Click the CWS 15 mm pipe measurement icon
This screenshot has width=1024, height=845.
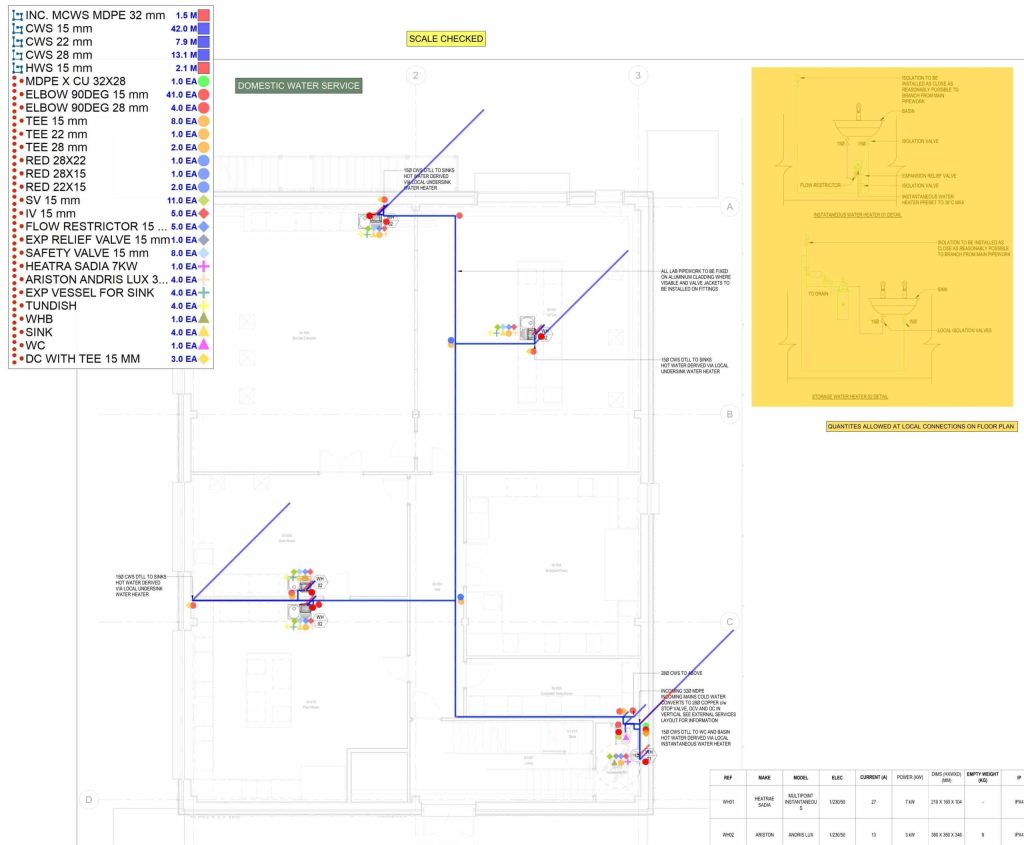pos(16,29)
